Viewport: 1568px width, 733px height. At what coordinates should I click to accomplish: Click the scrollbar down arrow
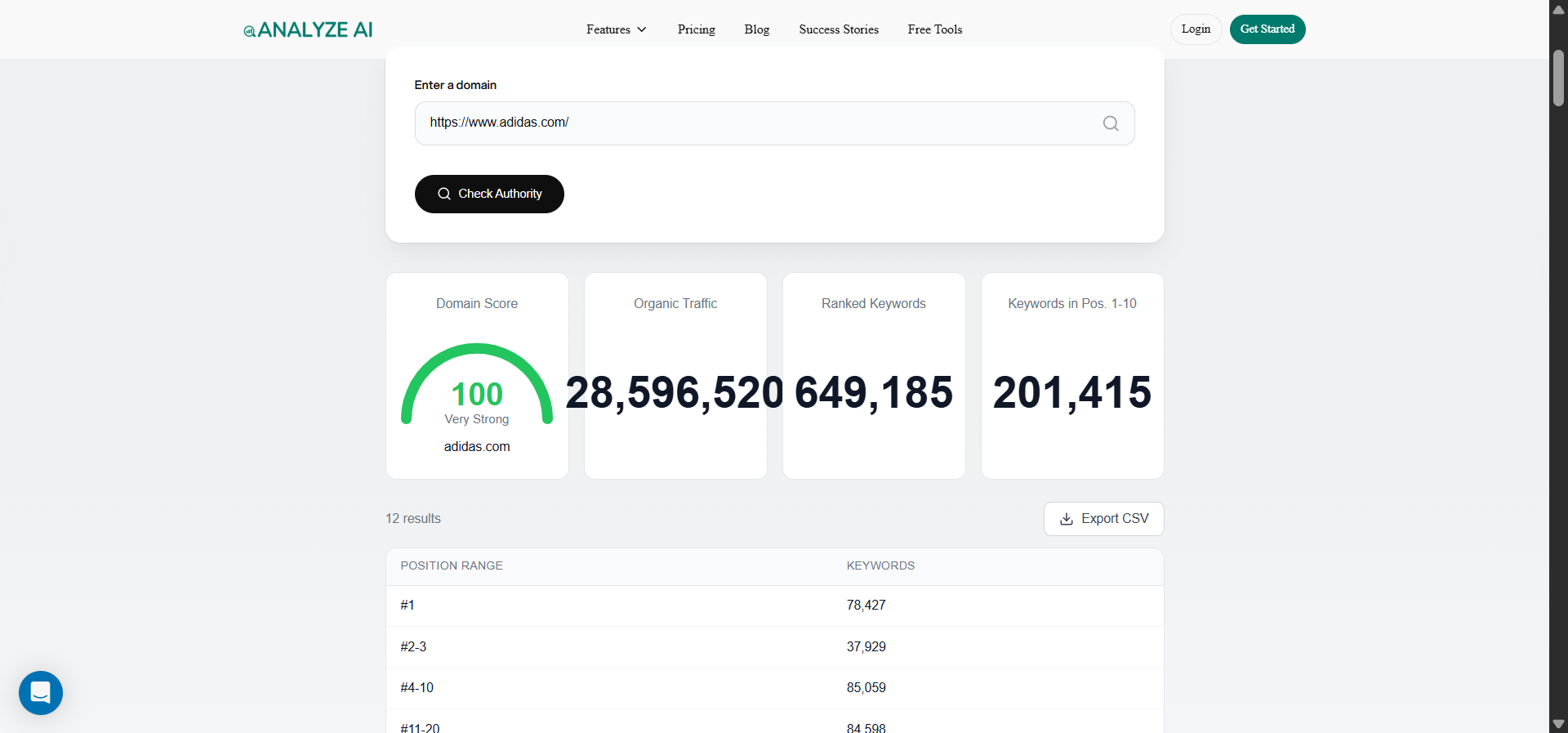pyautogui.click(x=1558, y=724)
